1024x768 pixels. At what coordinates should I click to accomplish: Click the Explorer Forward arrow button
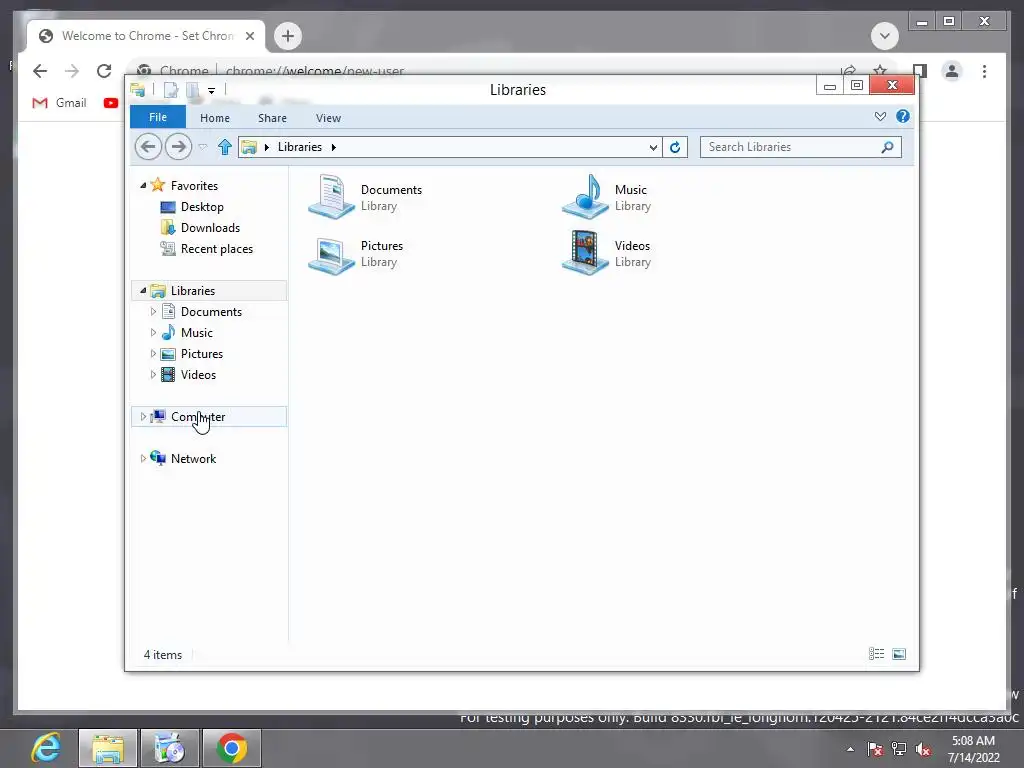tap(178, 146)
